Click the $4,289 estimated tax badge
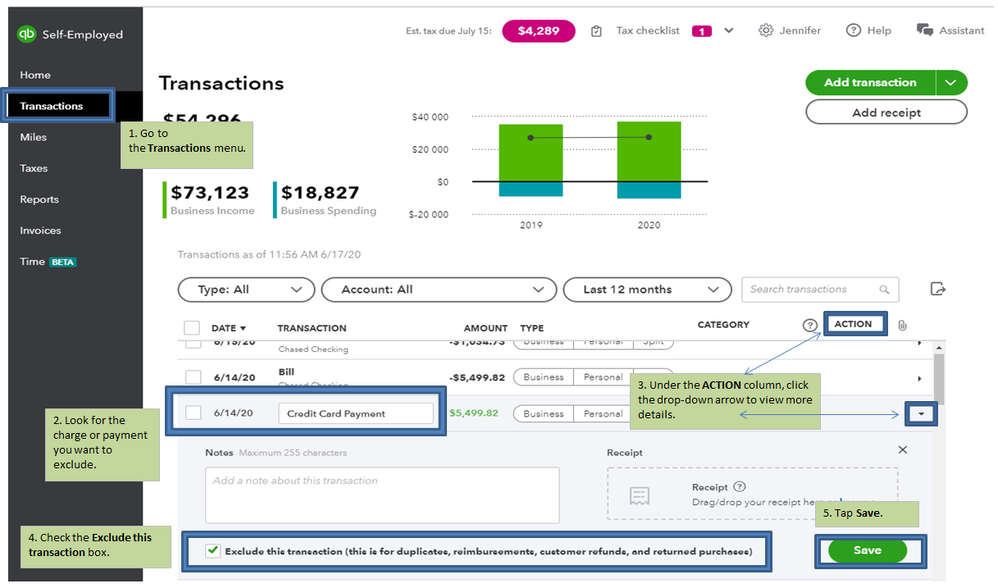This screenshot has height=584, width=998. (x=538, y=31)
